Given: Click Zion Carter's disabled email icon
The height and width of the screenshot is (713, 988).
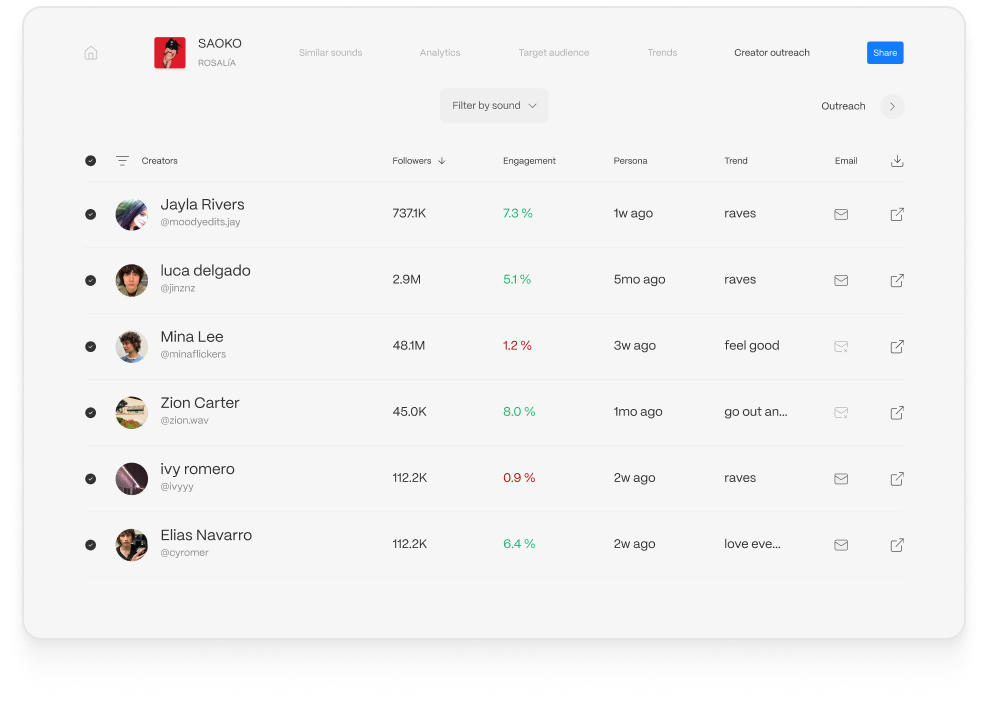Looking at the screenshot, I should tap(841, 413).
